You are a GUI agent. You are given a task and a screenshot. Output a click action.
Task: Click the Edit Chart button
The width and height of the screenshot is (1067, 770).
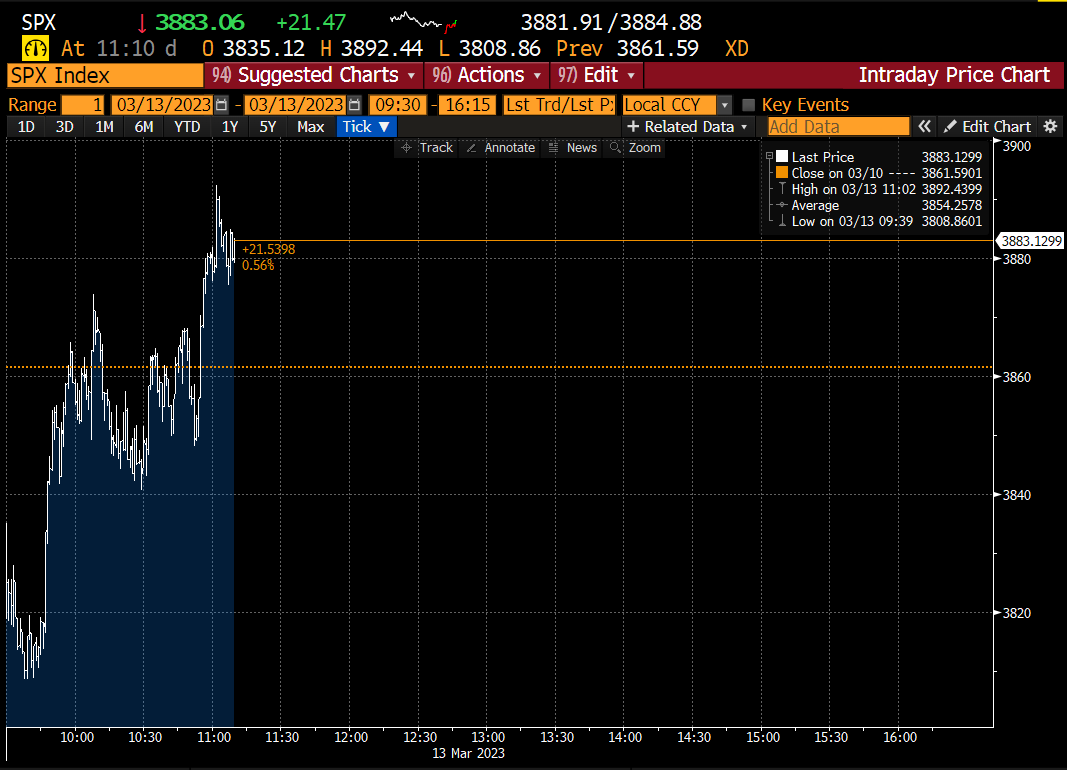[x=989, y=126]
